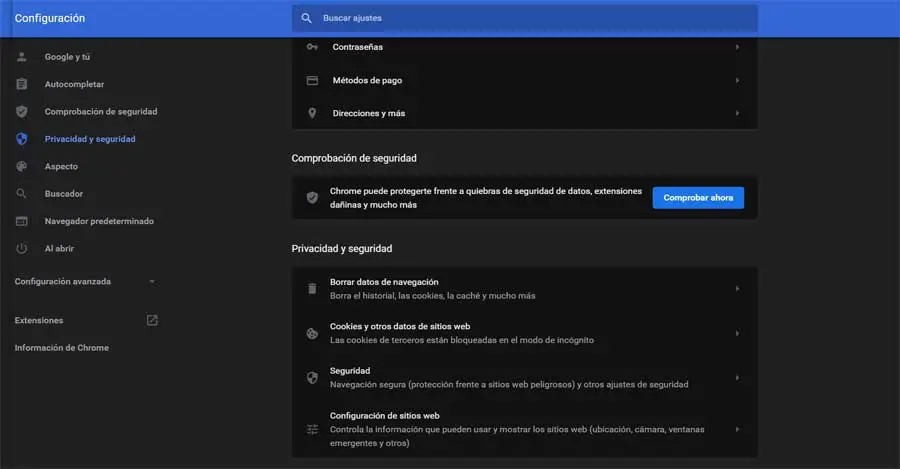Image resolution: width=900 pixels, height=469 pixels.
Task: Click the Google y tú person icon
Action: (x=22, y=57)
